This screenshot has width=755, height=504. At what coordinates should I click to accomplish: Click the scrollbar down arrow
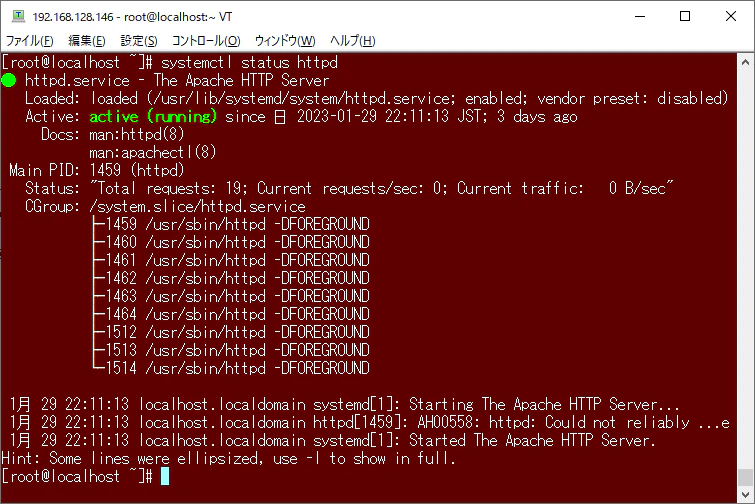pos(745,495)
